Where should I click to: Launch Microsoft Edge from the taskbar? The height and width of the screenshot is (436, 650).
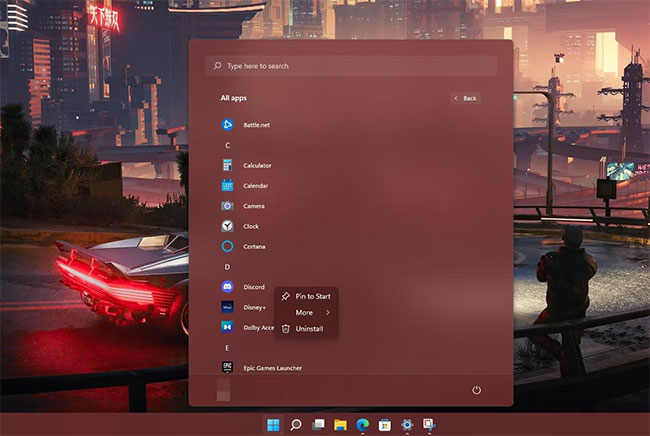coord(362,425)
